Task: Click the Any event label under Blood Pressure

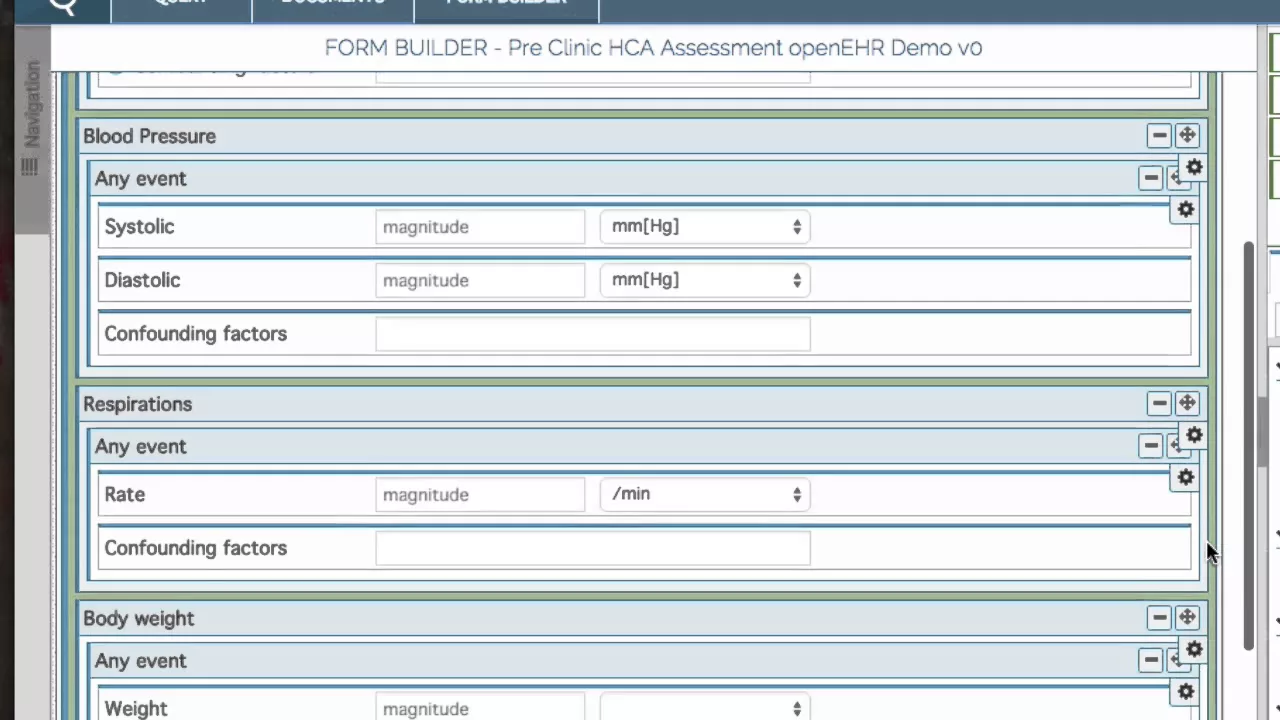Action: [140, 179]
